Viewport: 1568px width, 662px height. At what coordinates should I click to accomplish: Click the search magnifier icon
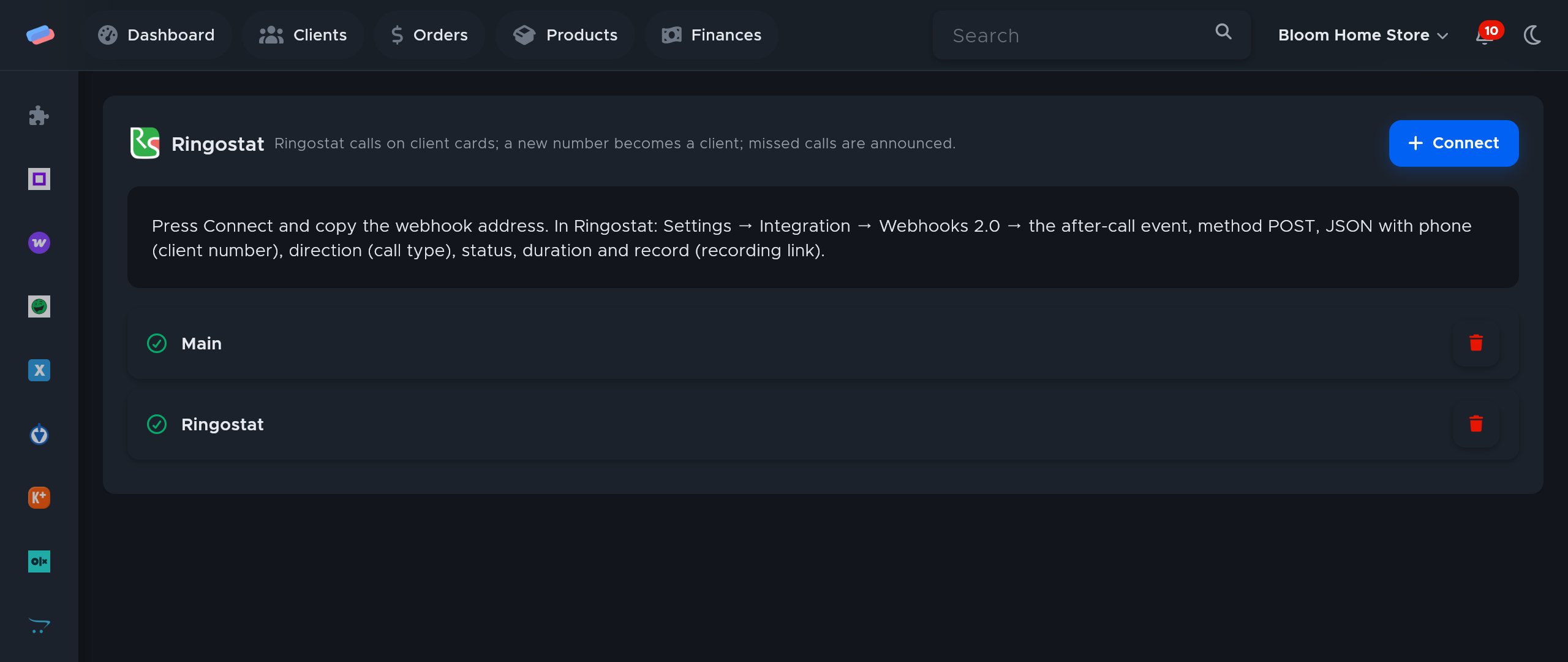1223,32
